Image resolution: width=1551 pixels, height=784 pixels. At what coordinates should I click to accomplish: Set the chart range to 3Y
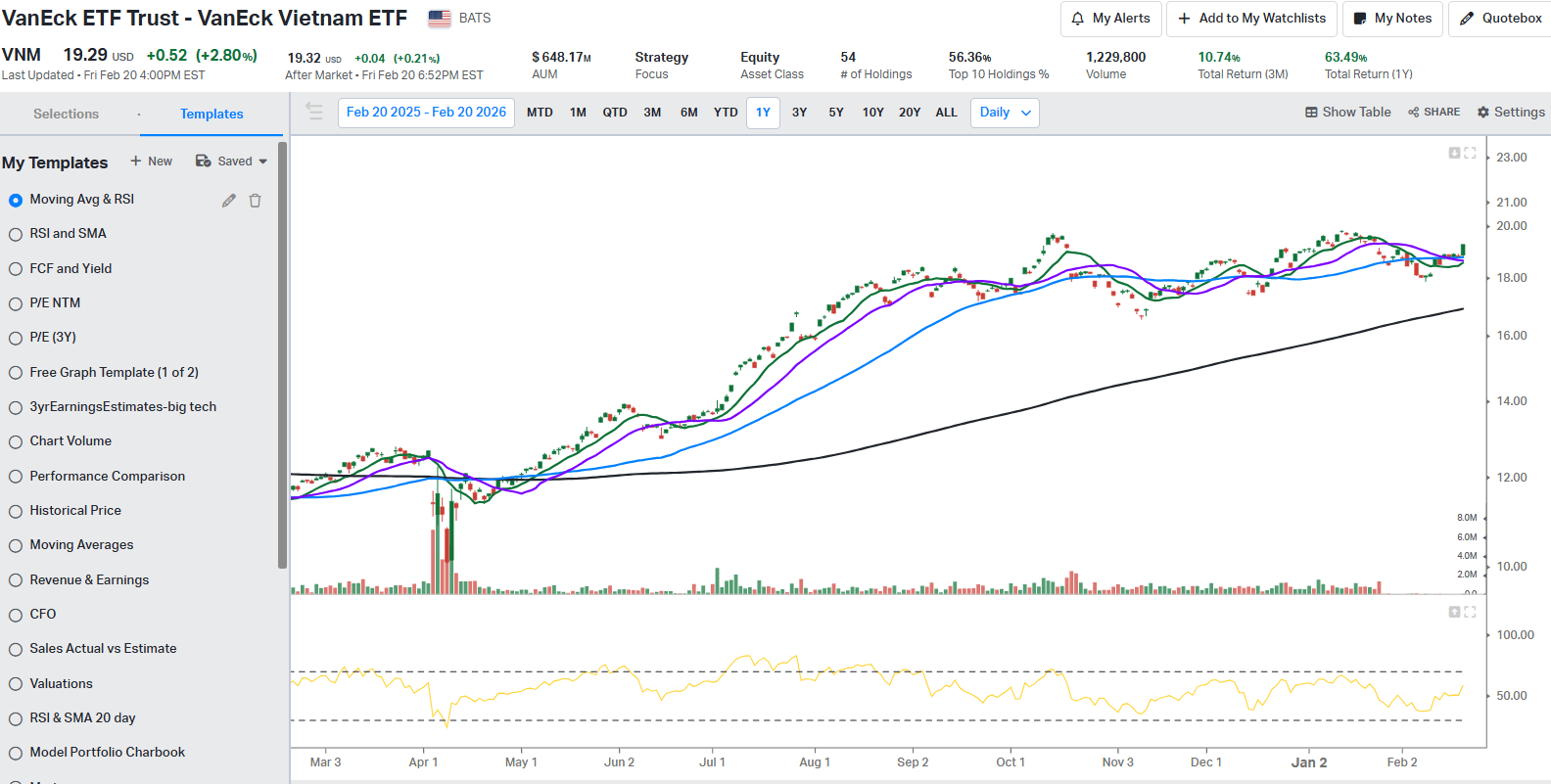[800, 113]
